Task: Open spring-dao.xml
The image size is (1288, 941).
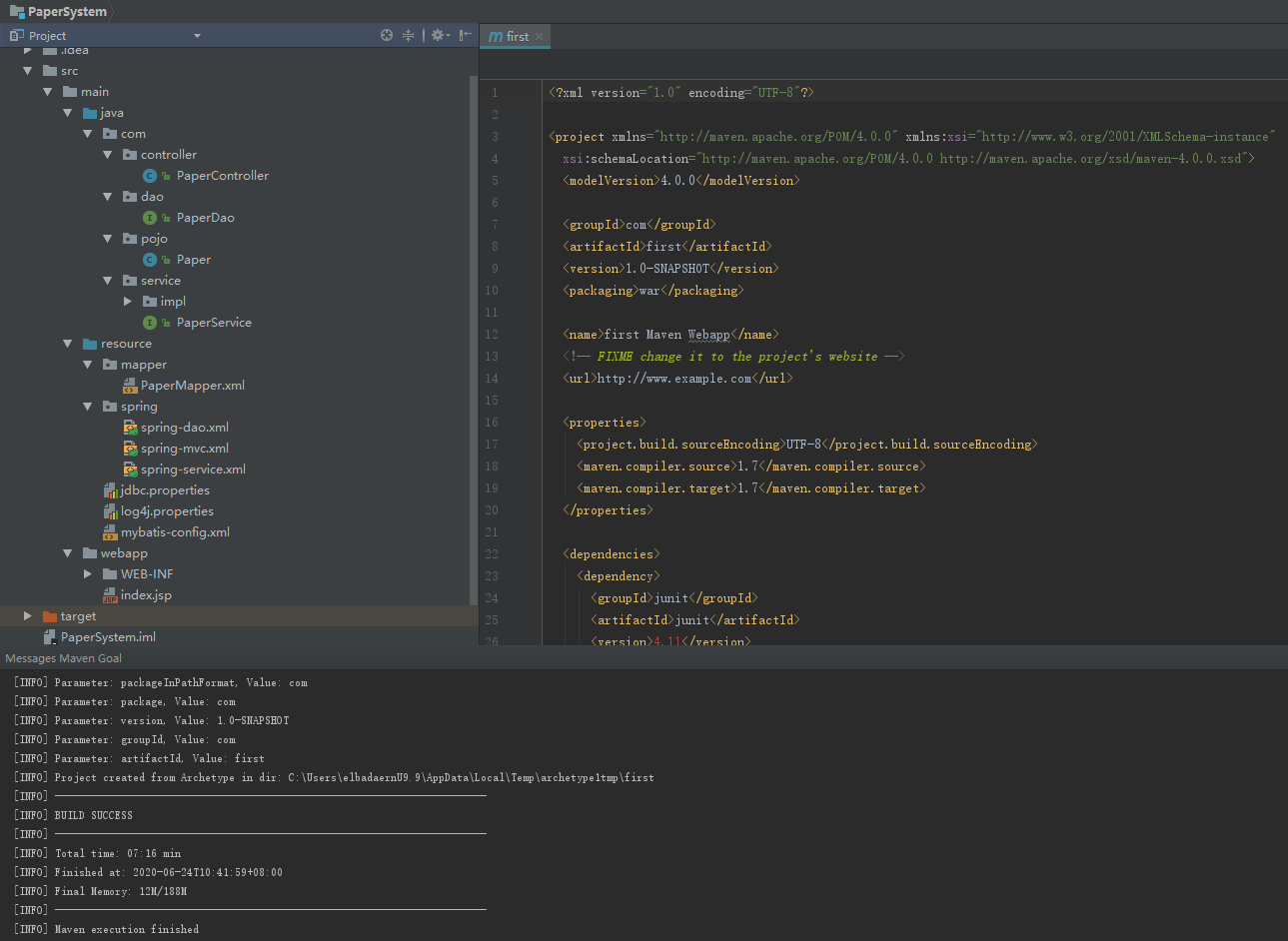Action: (184, 428)
